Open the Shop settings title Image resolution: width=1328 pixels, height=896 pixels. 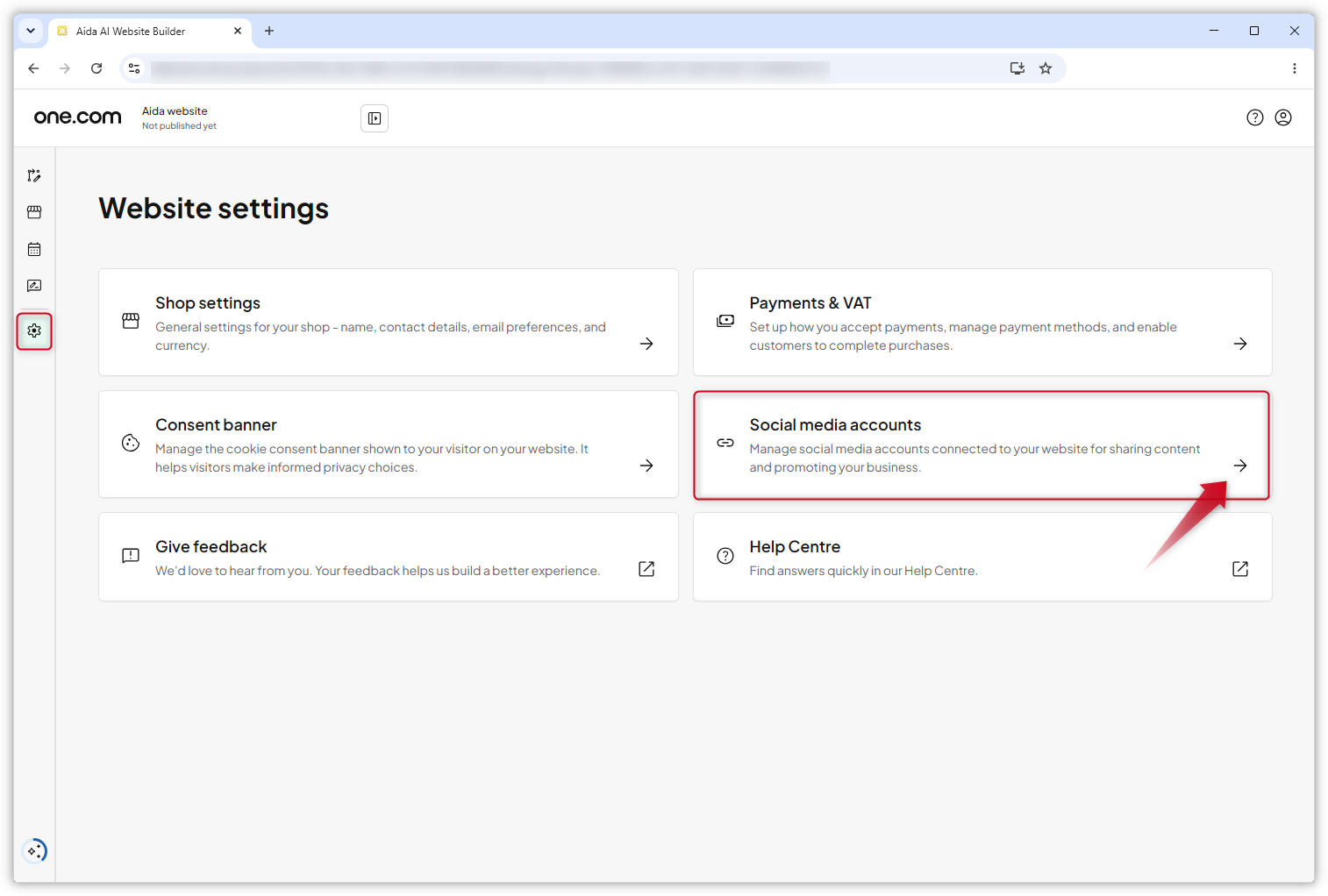(x=208, y=303)
